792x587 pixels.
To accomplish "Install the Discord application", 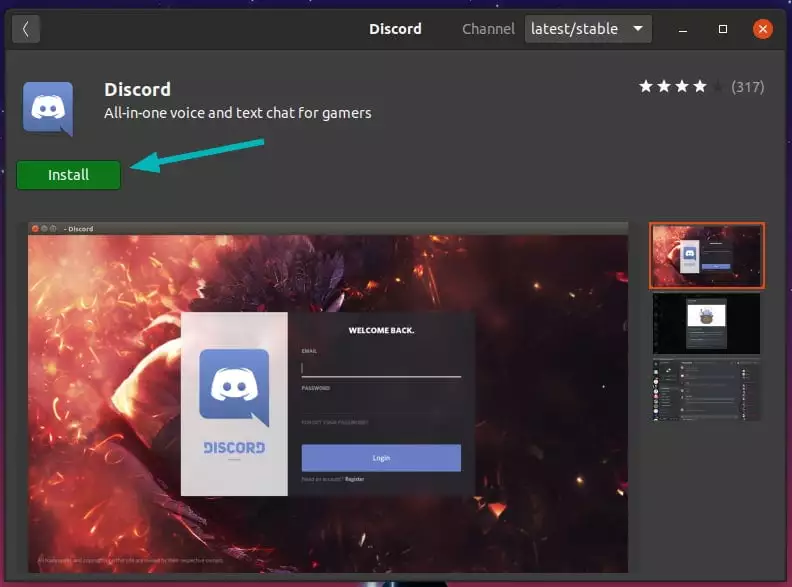I will pyautogui.click(x=69, y=175).
